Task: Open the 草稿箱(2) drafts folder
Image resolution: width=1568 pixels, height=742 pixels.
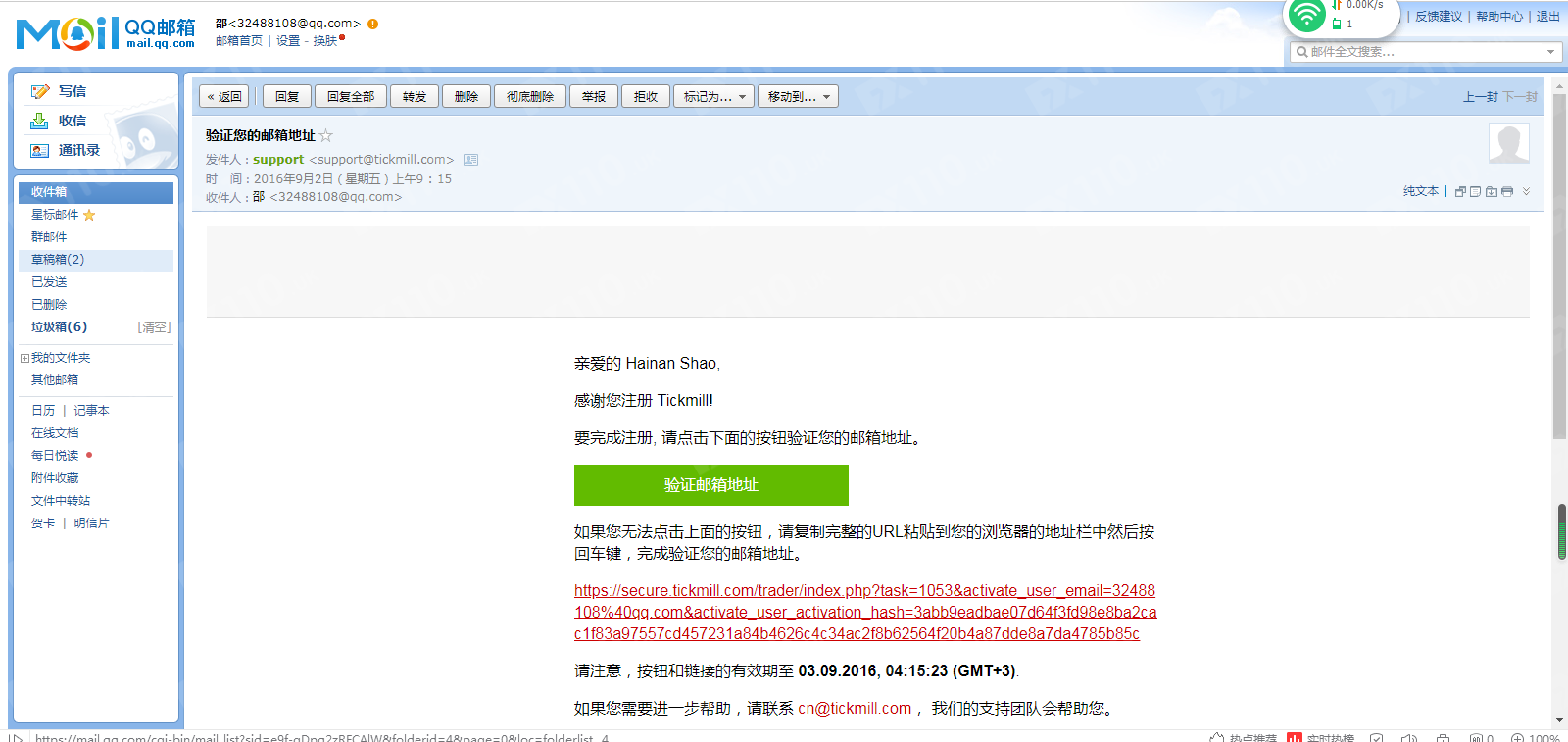Action: [x=96, y=260]
